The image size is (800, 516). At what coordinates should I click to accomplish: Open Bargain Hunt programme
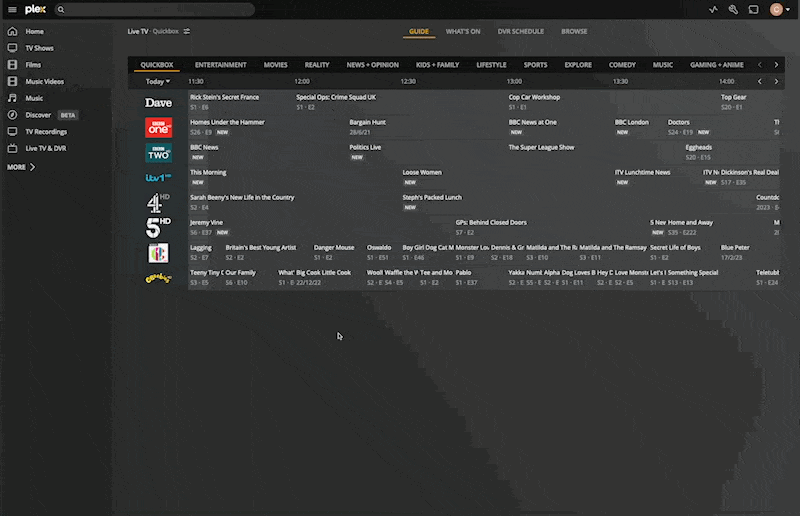(x=427, y=127)
